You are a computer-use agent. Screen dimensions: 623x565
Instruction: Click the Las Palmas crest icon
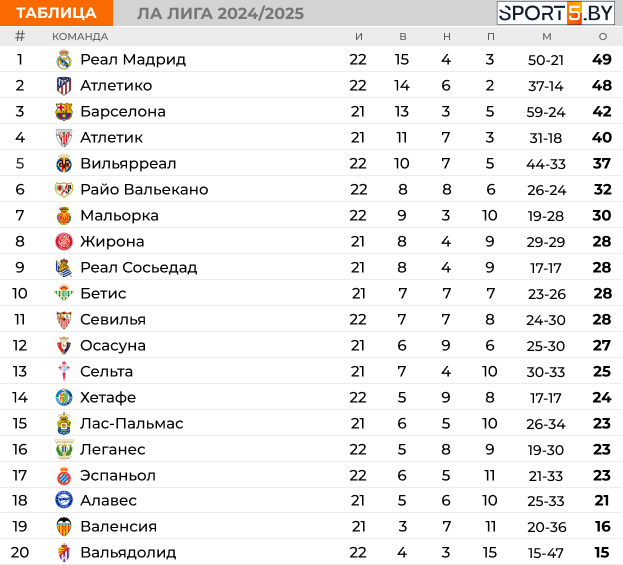click(x=64, y=424)
